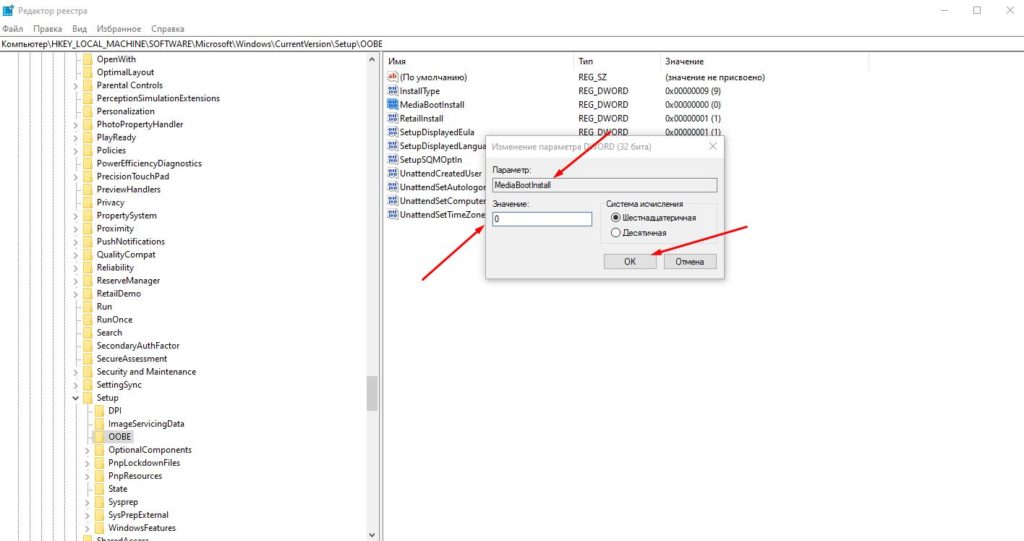Click the Privacy folder icon
Screen dimensions: 1024x541
(88, 203)
